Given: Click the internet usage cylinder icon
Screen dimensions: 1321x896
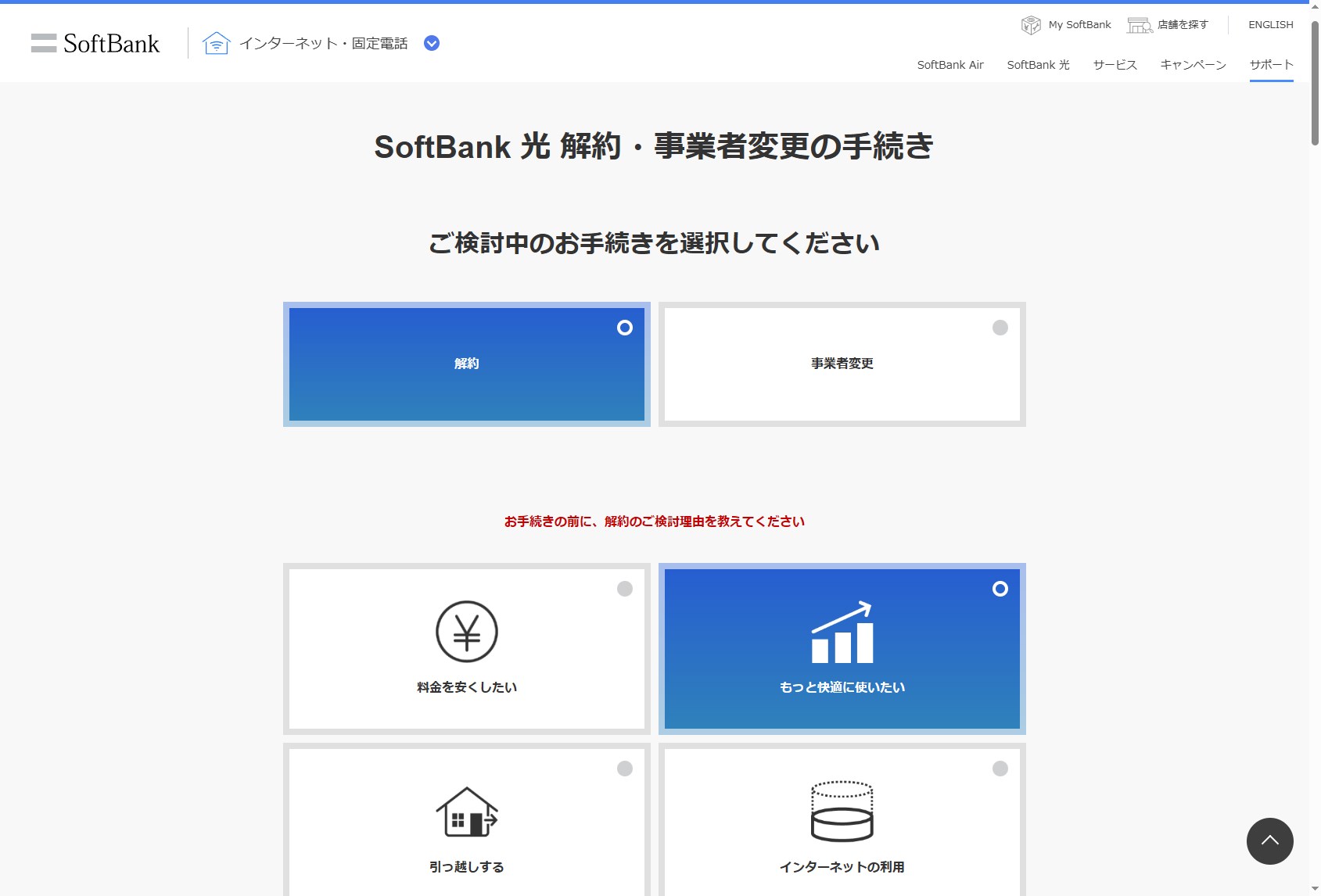Looking at the screenshot, I should coord(842,812).
